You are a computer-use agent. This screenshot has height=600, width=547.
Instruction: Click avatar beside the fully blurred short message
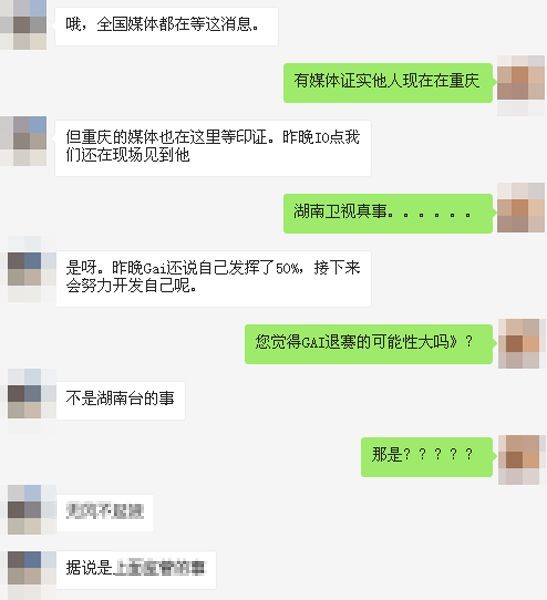[32, 510]
